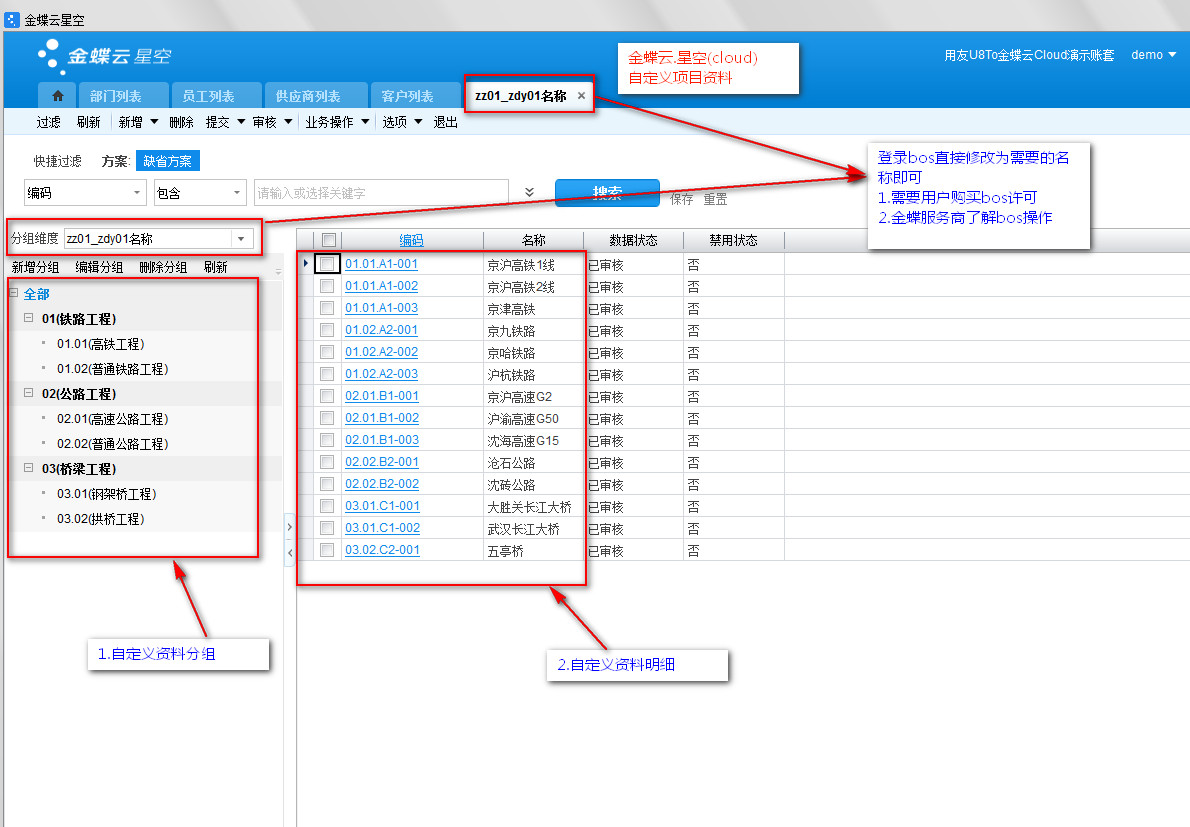Open the 编码 filter field dropdown
Viewport: 1190px width, 827px height.
coord(137,193)
